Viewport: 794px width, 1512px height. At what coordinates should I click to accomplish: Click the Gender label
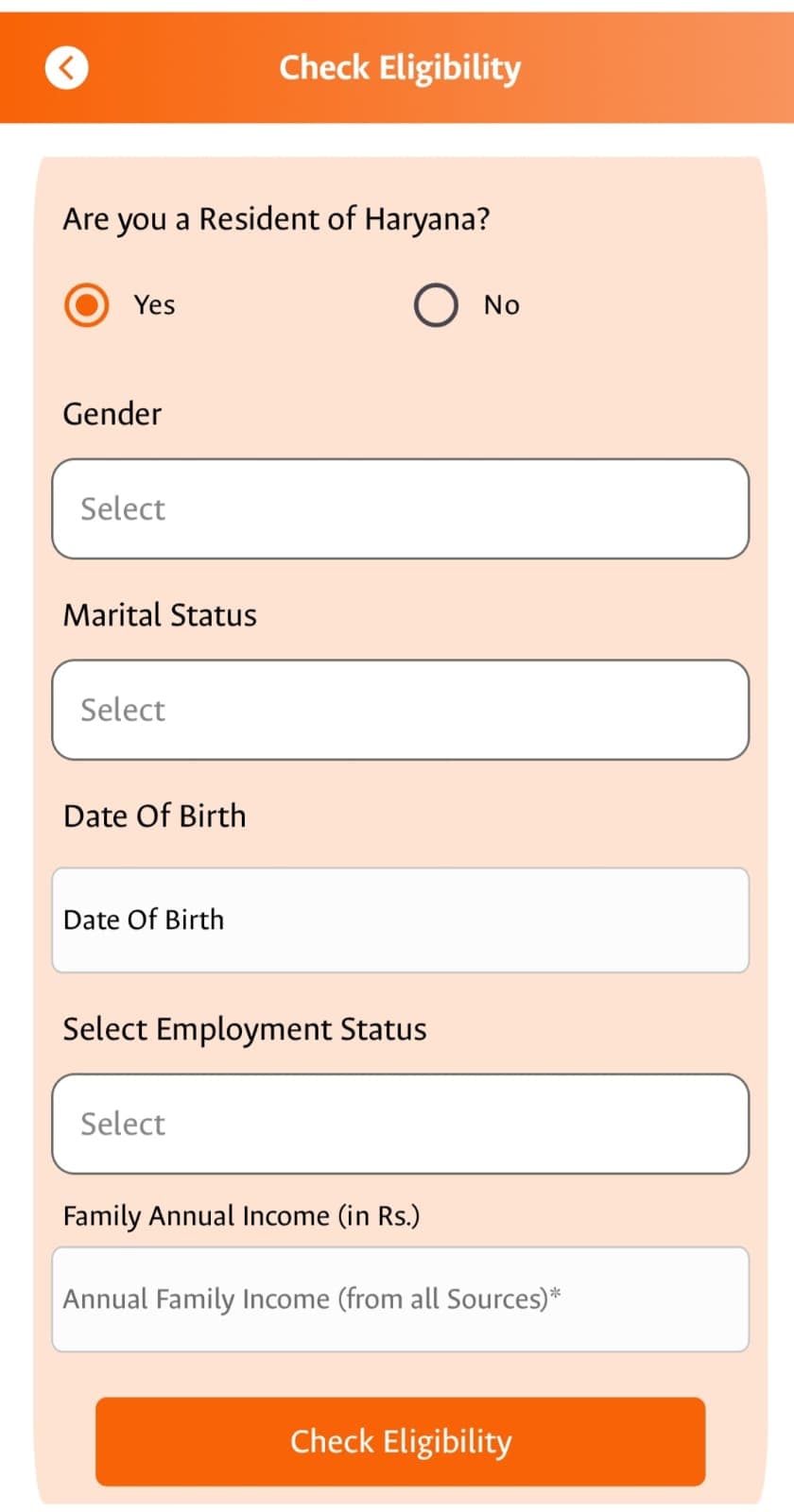click(112, 413)
